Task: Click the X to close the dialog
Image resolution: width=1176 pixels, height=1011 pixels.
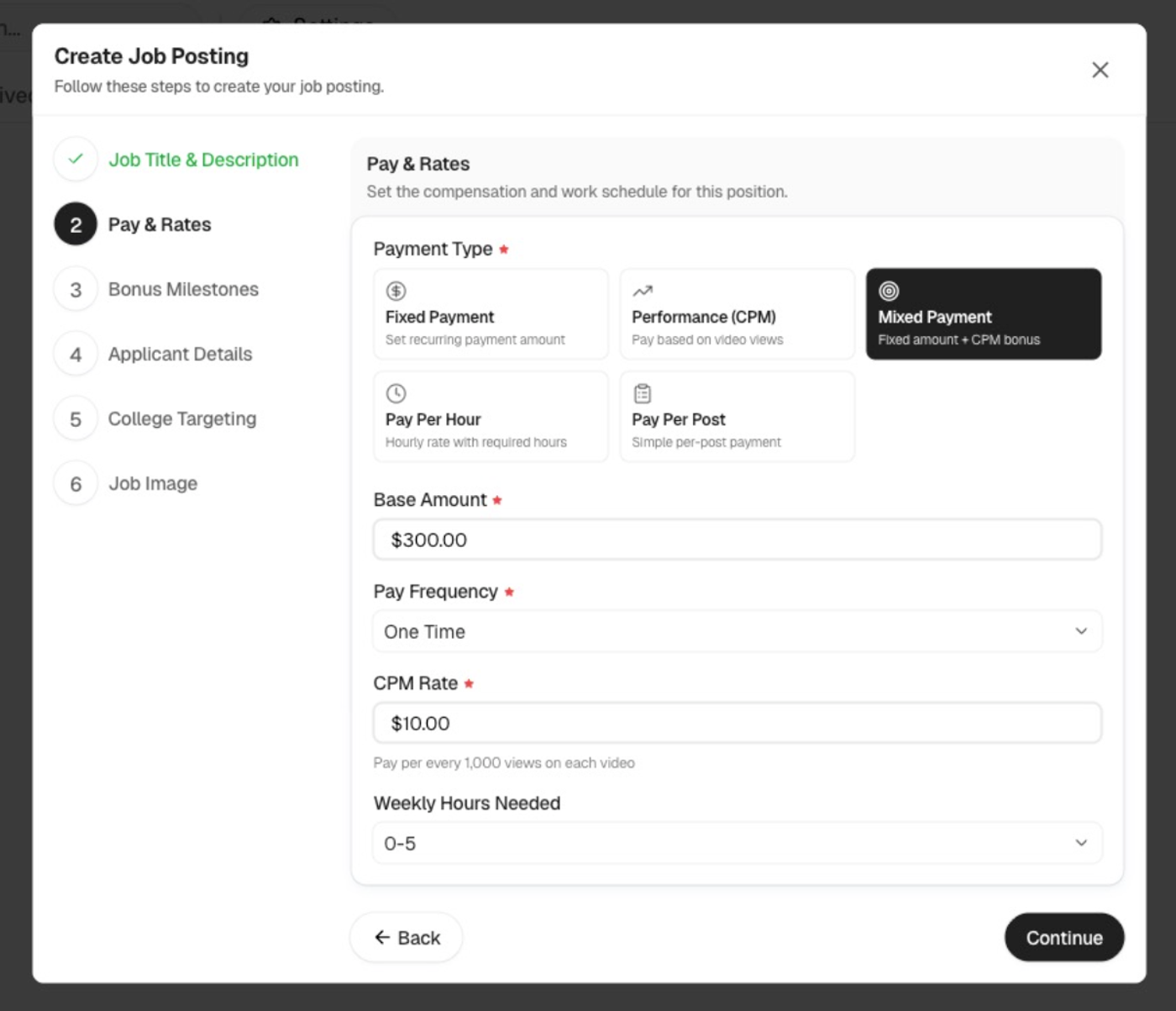Action: [1100, 70]
